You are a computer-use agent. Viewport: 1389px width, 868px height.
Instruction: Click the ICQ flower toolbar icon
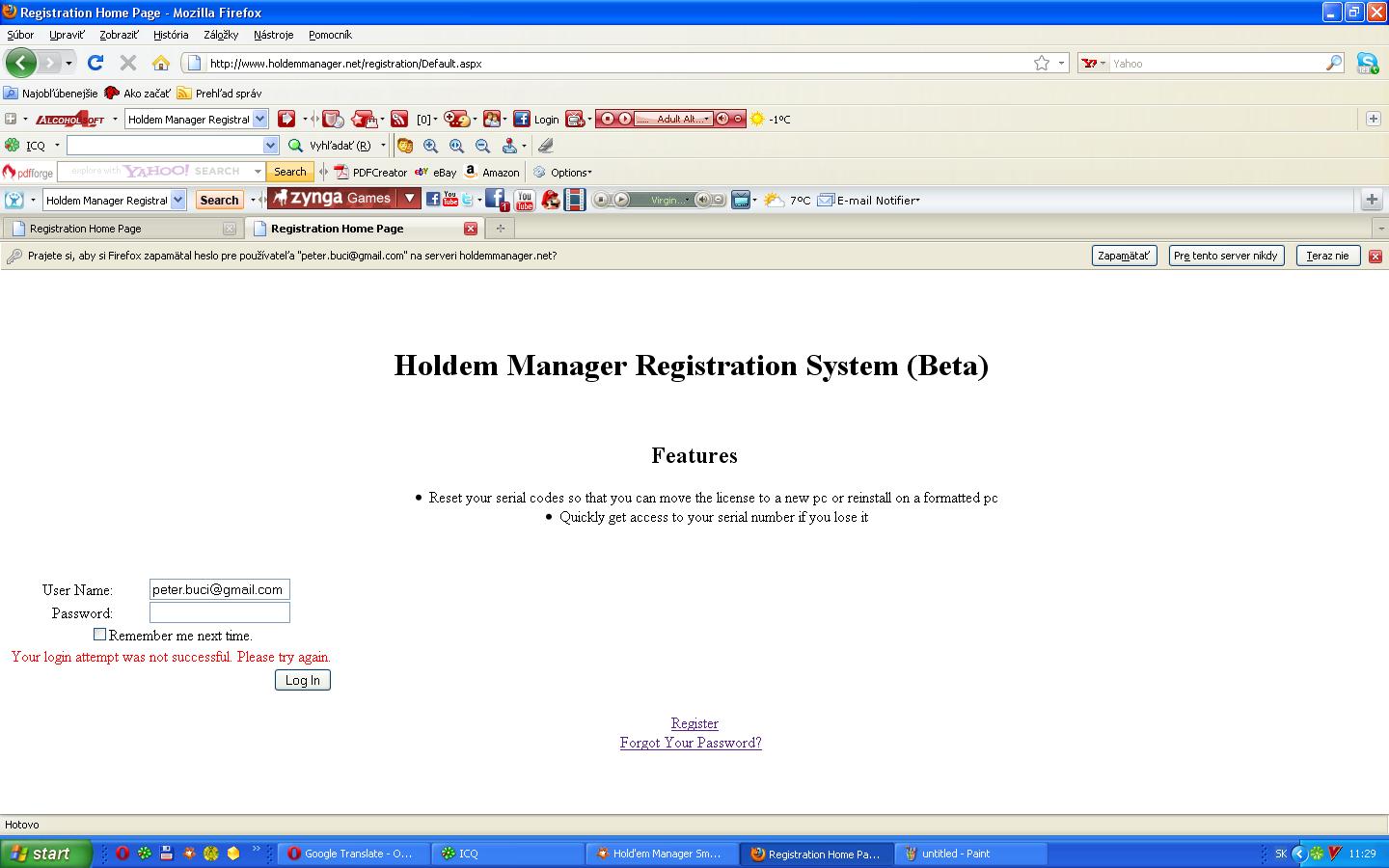12,146
